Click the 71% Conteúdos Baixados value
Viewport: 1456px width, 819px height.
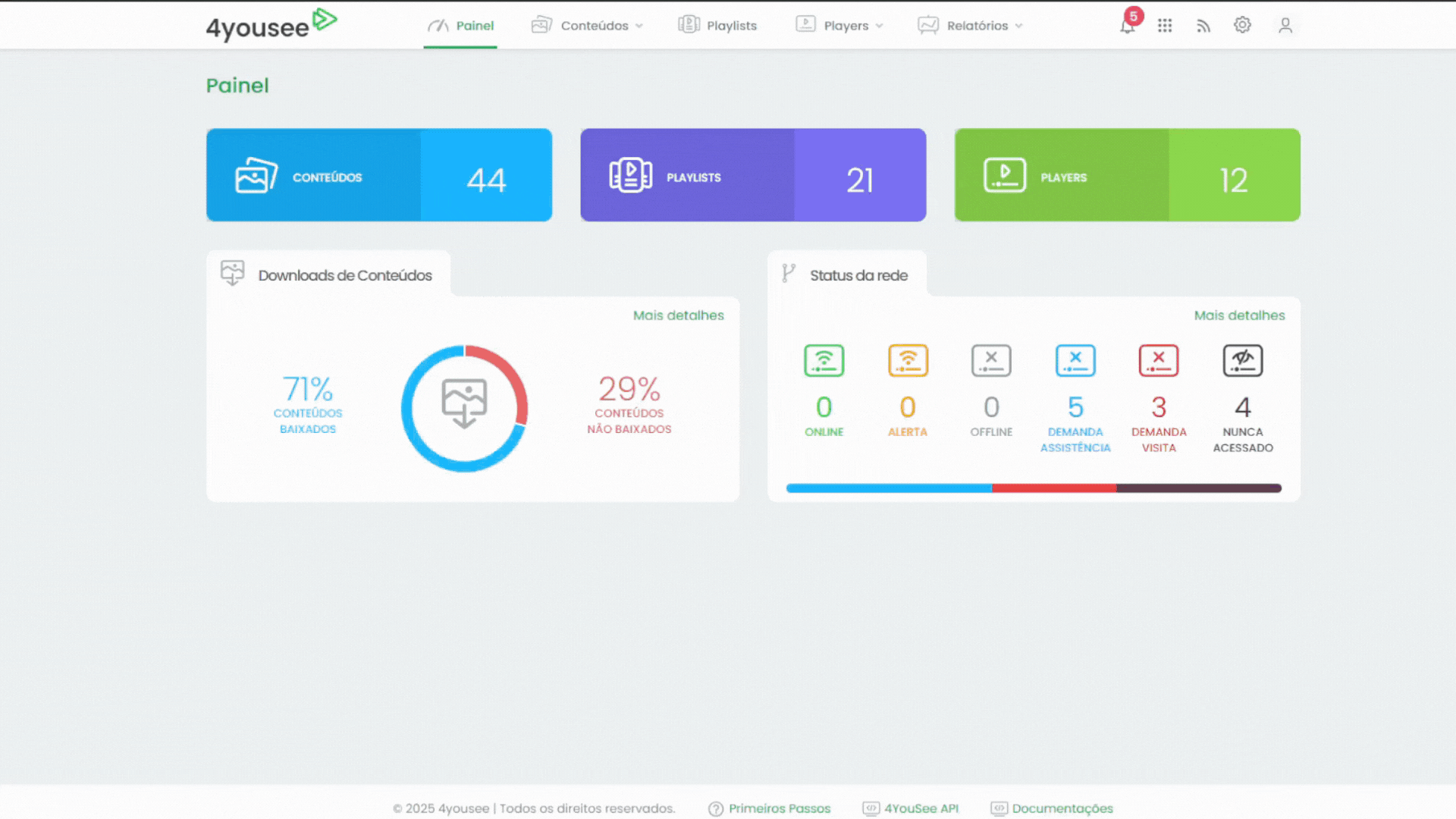tap(308, 389)
